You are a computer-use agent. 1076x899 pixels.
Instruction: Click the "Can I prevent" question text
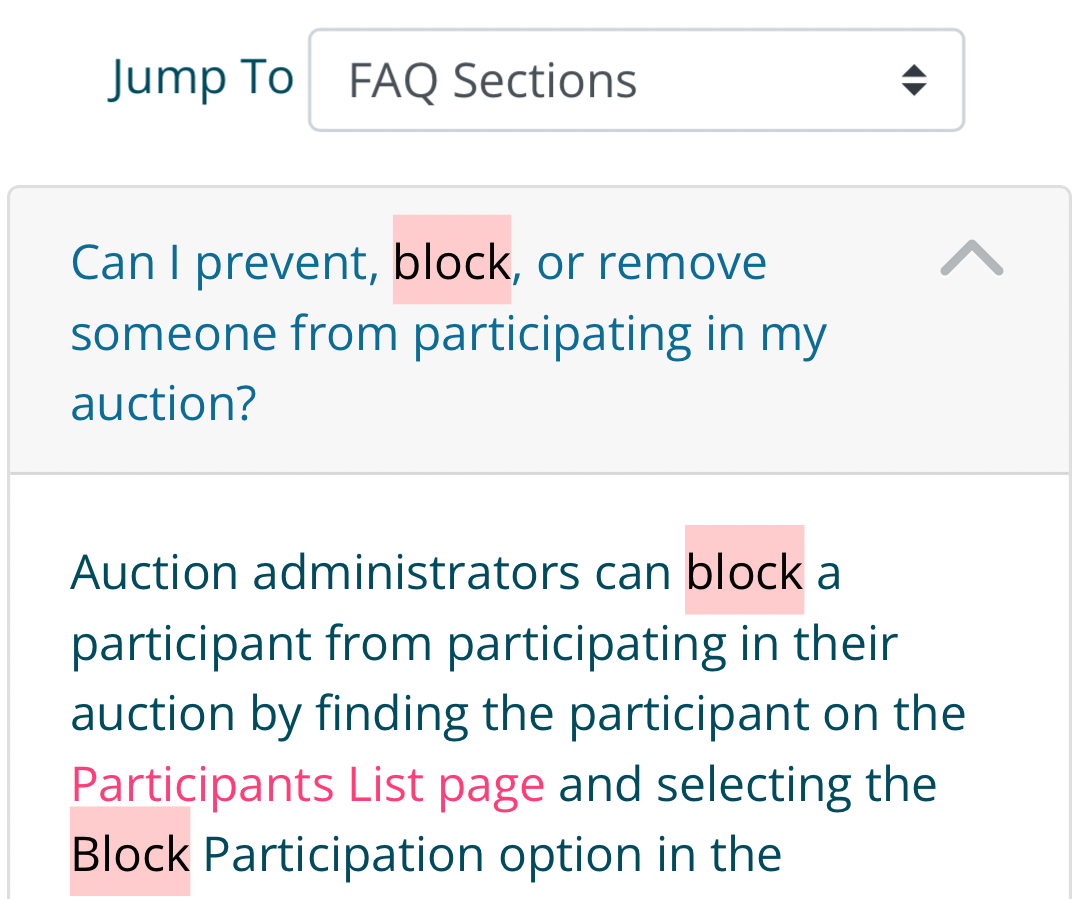[220, 263]
